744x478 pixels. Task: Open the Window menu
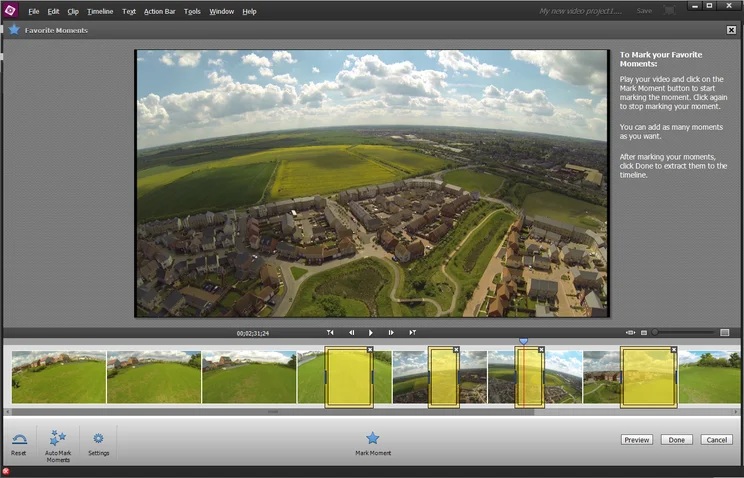[x=222, y=11]
